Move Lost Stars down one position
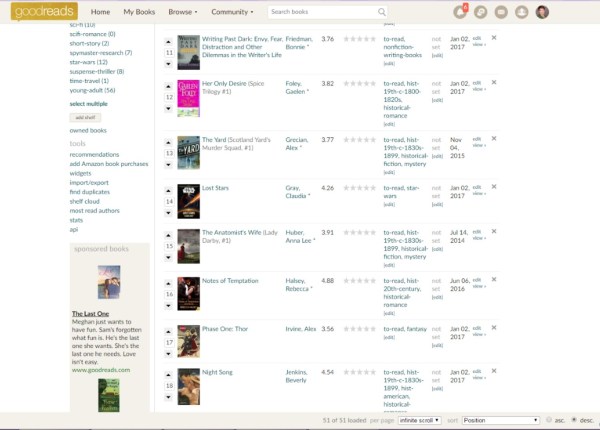600x430 pixels. 168,213
